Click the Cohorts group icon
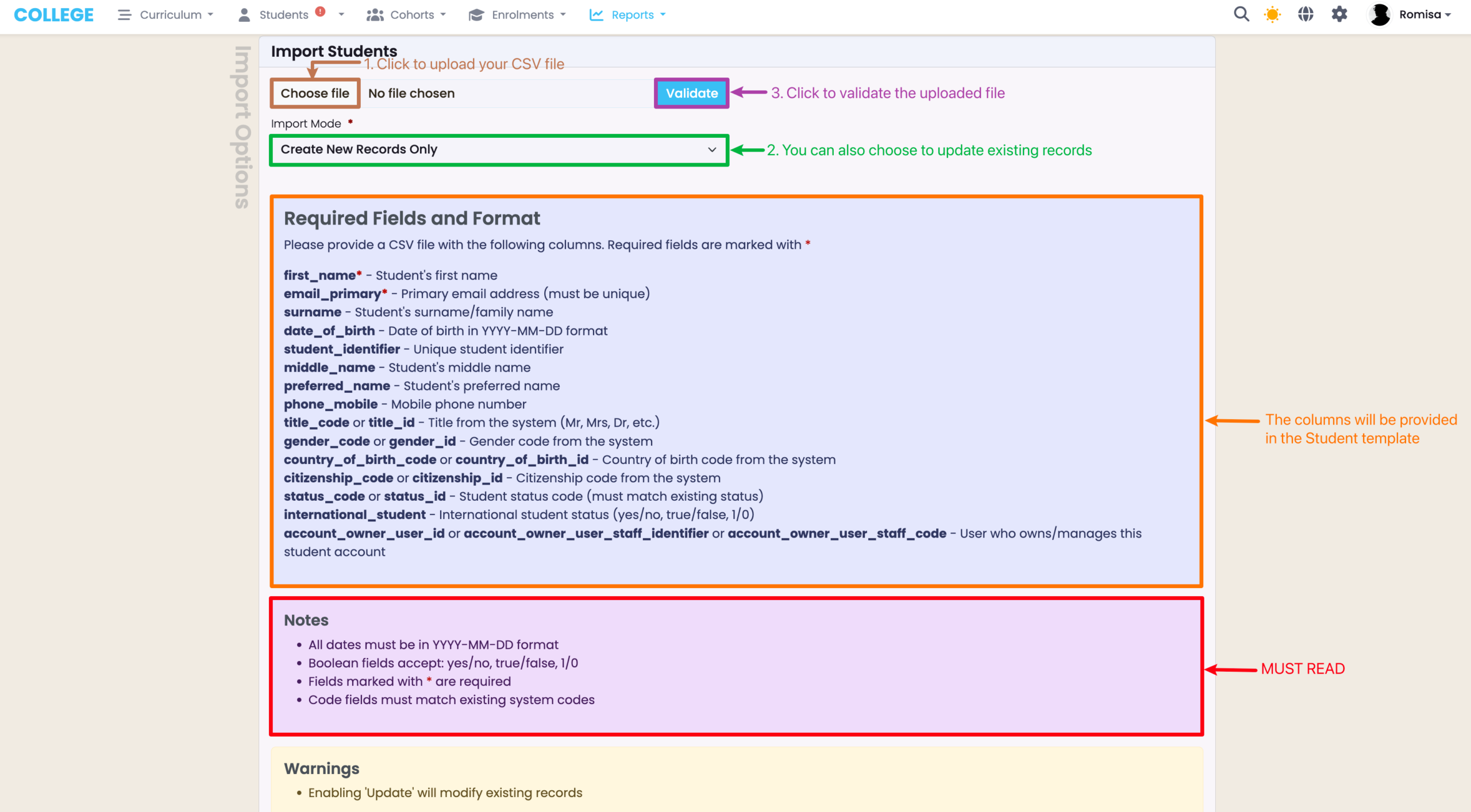 click(375, 15)
